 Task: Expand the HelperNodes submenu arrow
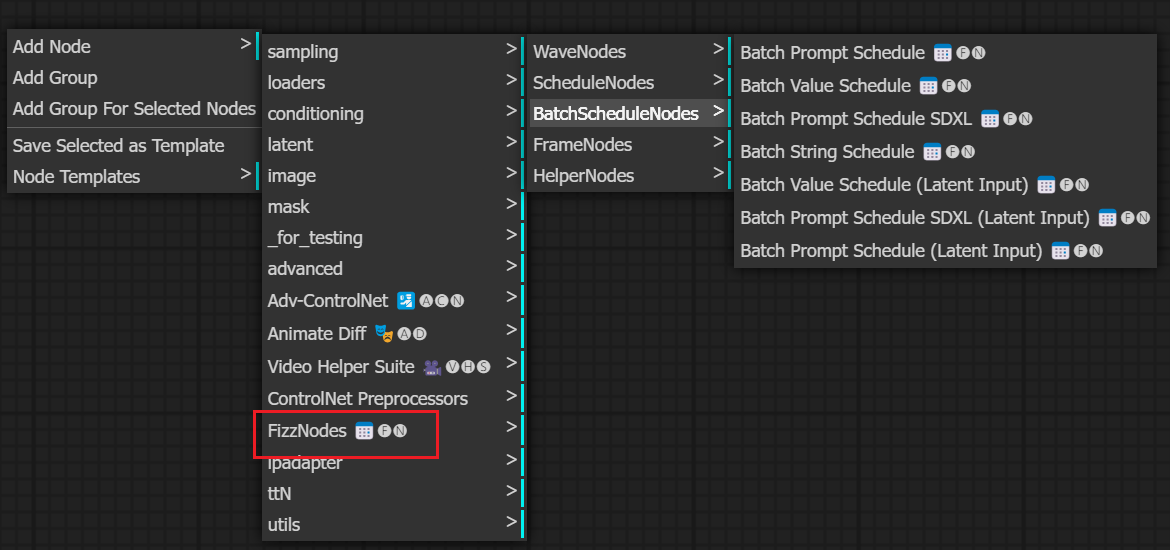point(718,173)
